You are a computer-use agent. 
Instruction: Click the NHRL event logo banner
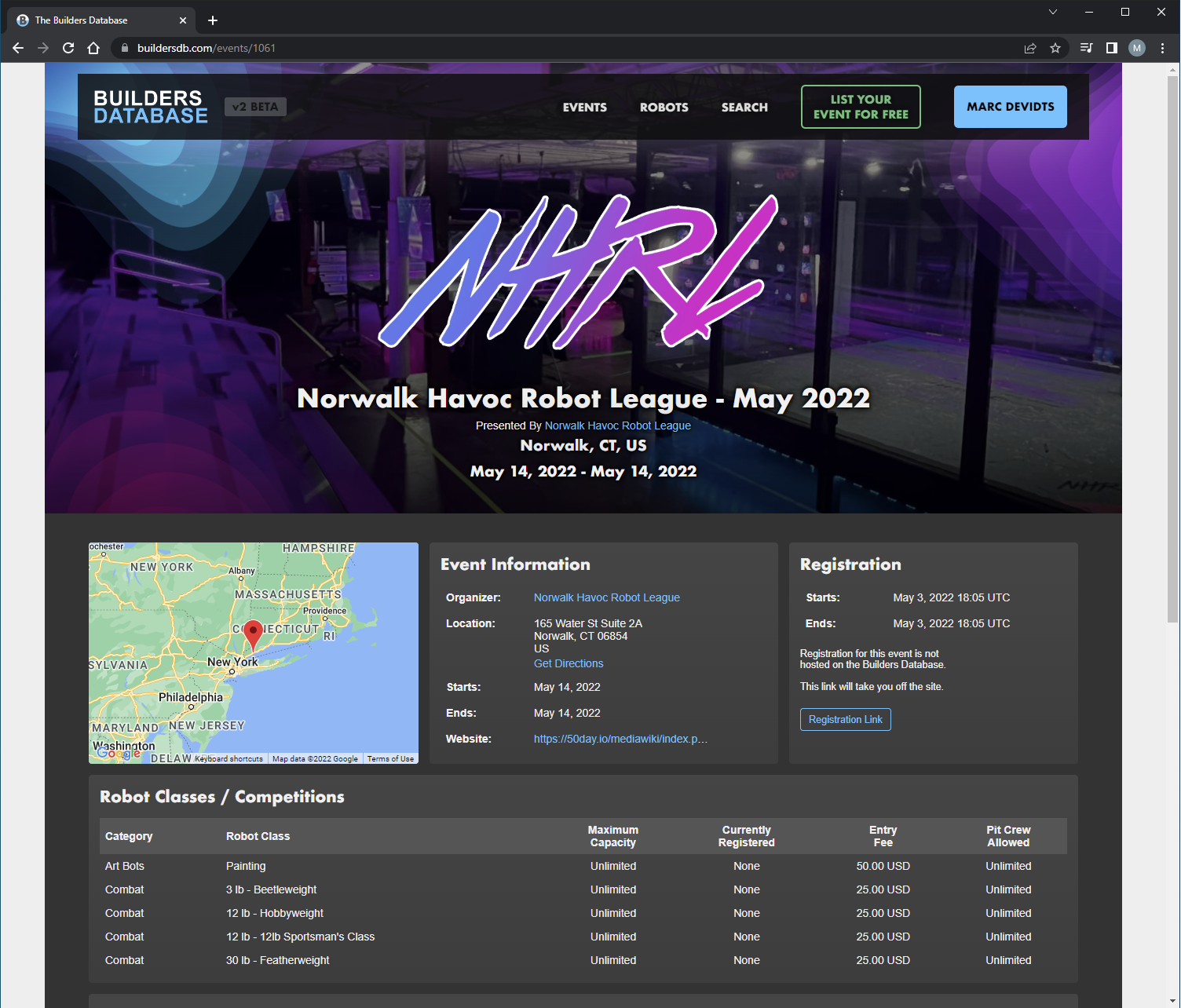[580, 271]
